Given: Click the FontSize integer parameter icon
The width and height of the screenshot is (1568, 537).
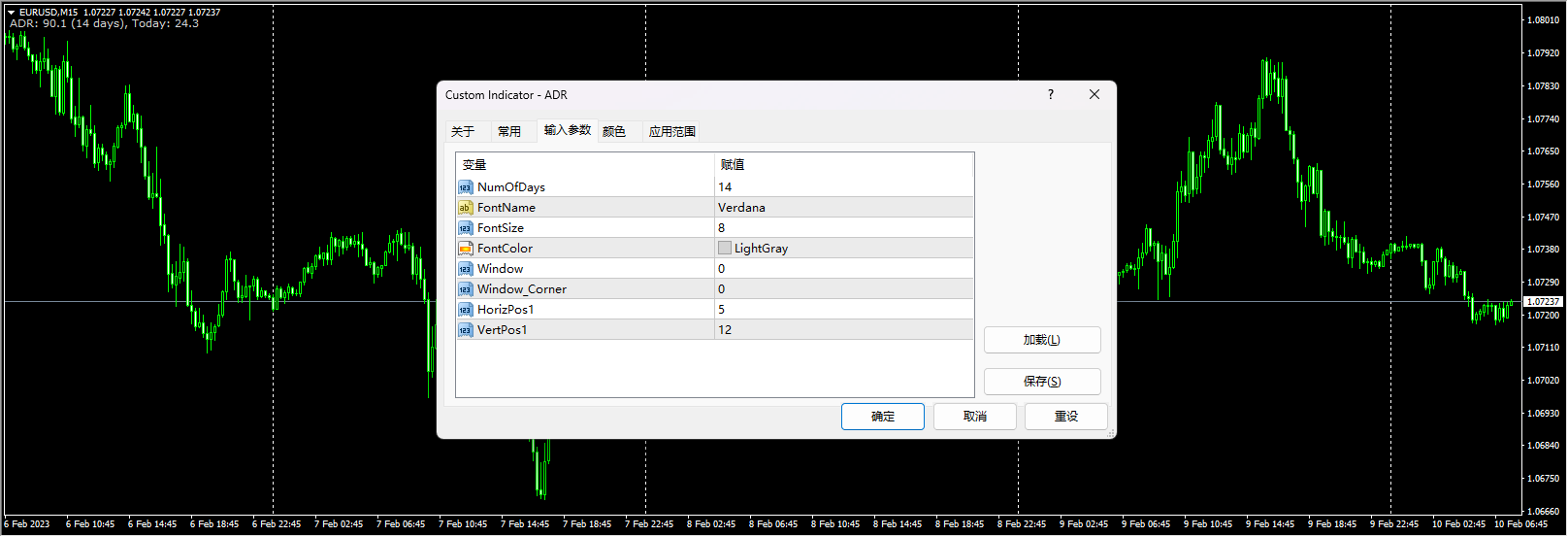Looking at the screenshot, I should (x=465, y=228).
